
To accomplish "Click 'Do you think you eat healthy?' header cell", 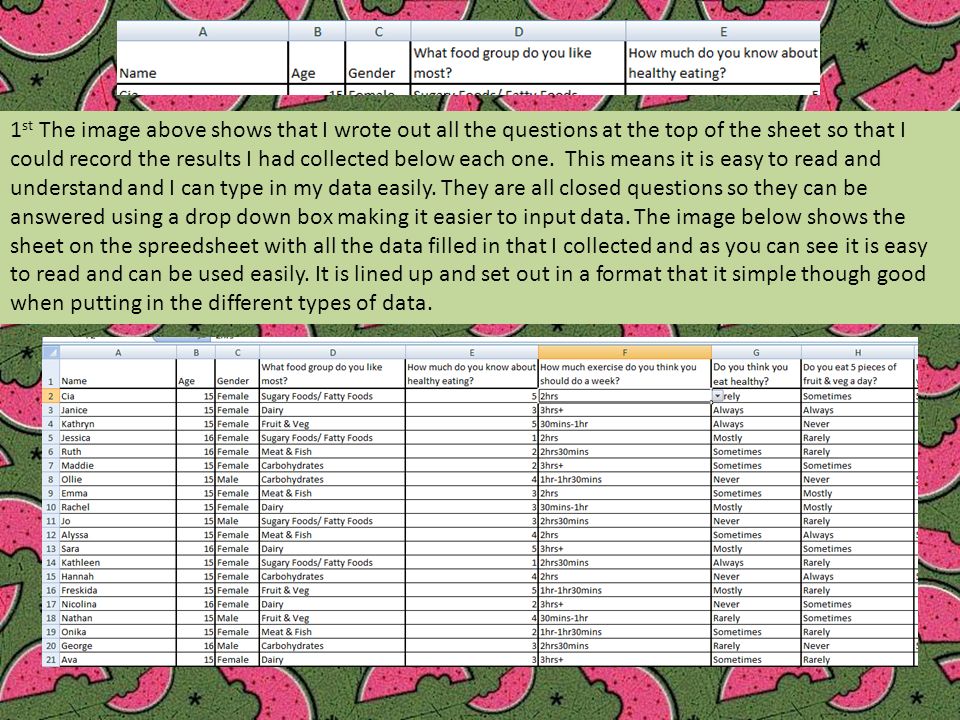I will pyautogui.click(x=756, y=374).
